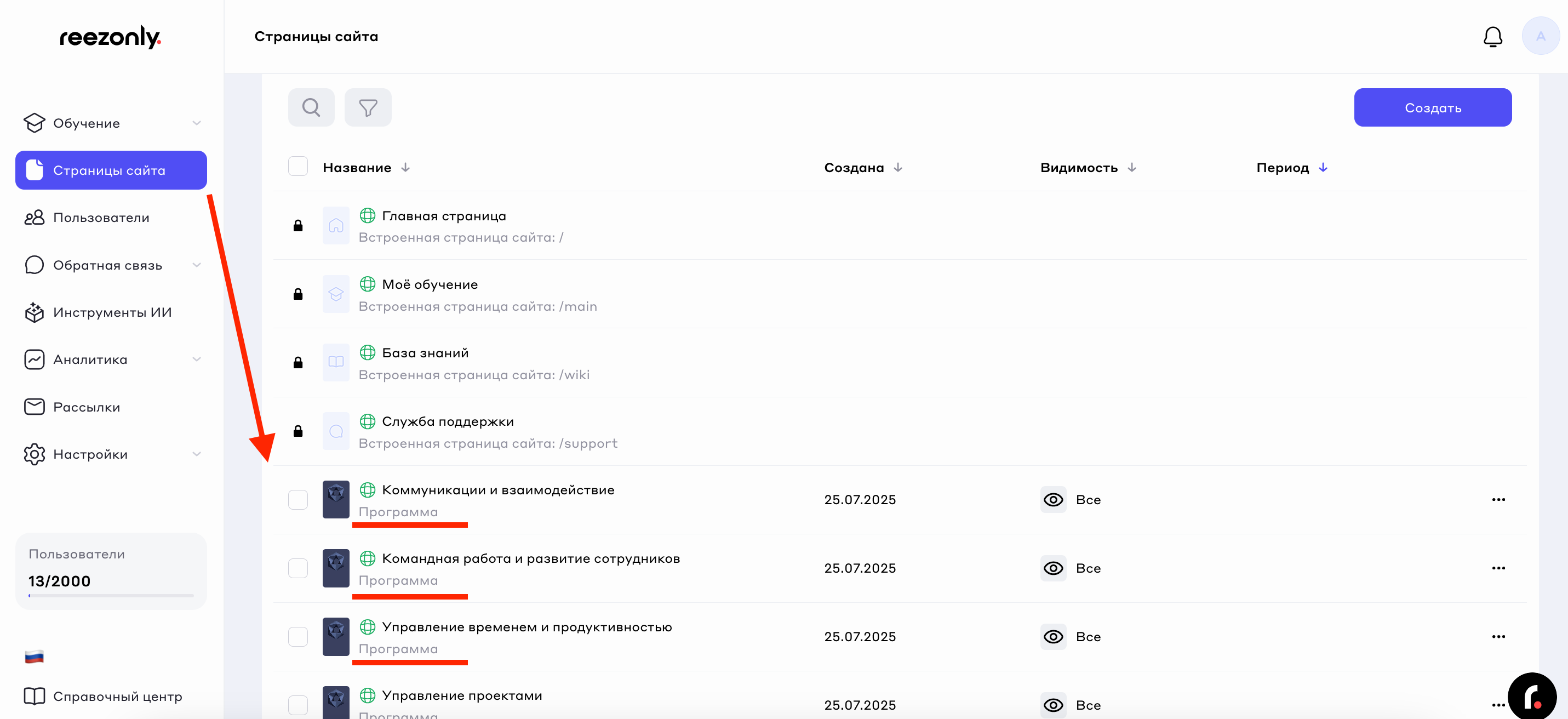Click the users quota progress bar
Viewport: 1568px width, 719px height.
click(111, 595)
